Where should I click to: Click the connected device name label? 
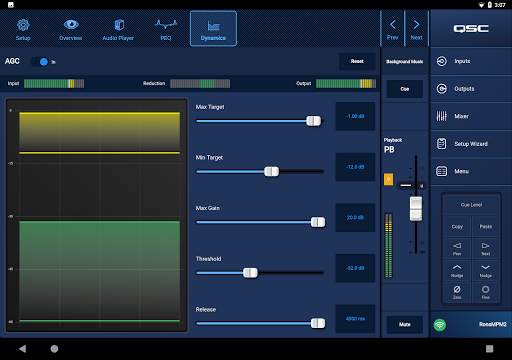pyautogui.click(x=493, y=324)
